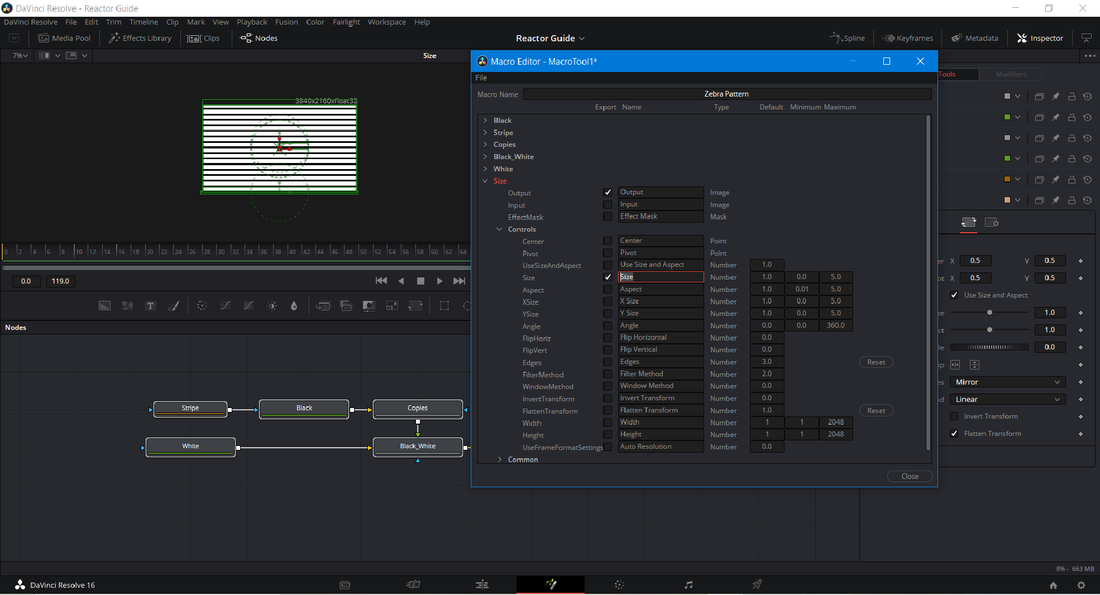This screenshot has height=595, width=1100.
Task: Click the Reset button for Edges
Action: tap(876, 362)
